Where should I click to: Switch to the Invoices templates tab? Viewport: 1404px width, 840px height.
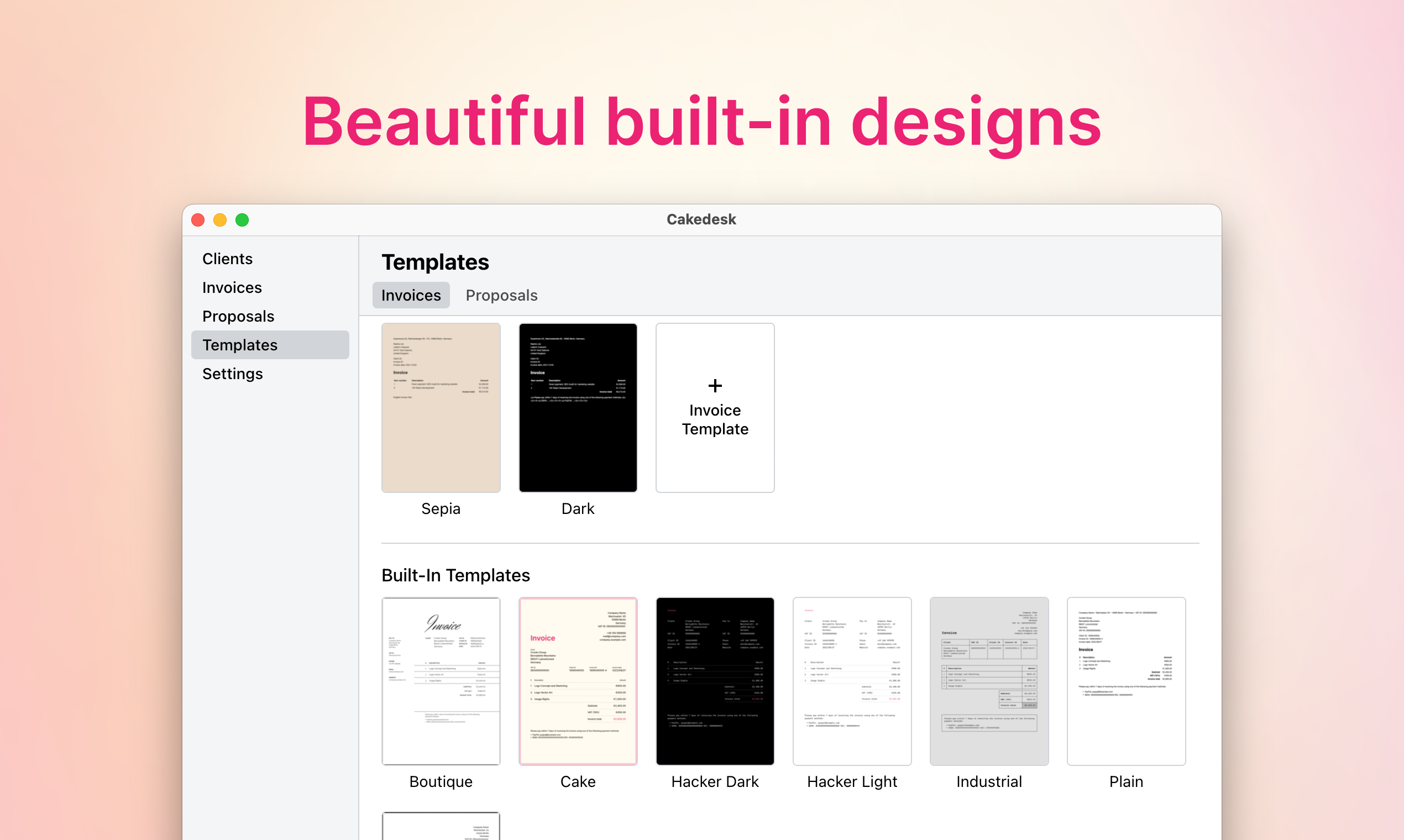tap(411, 295)
